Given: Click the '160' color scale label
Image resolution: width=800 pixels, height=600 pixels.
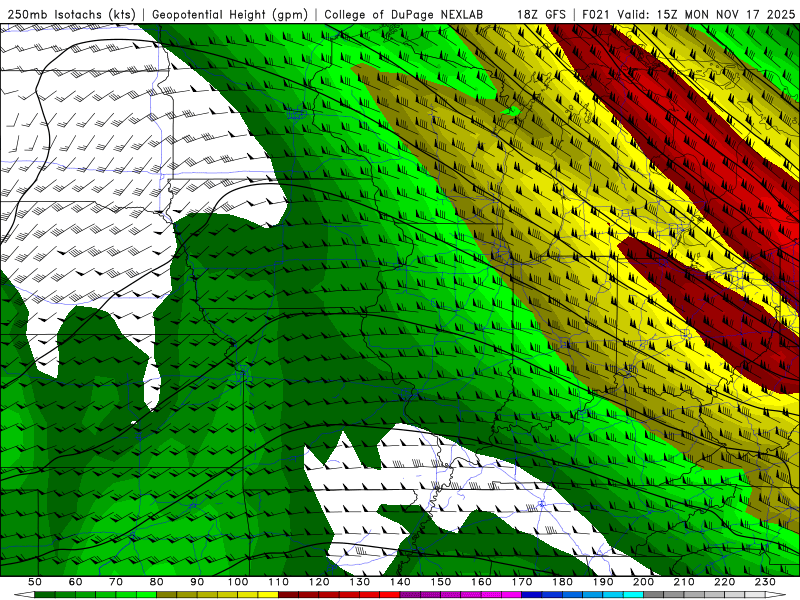Looking at the screenshot, I should tap(481, 582).
